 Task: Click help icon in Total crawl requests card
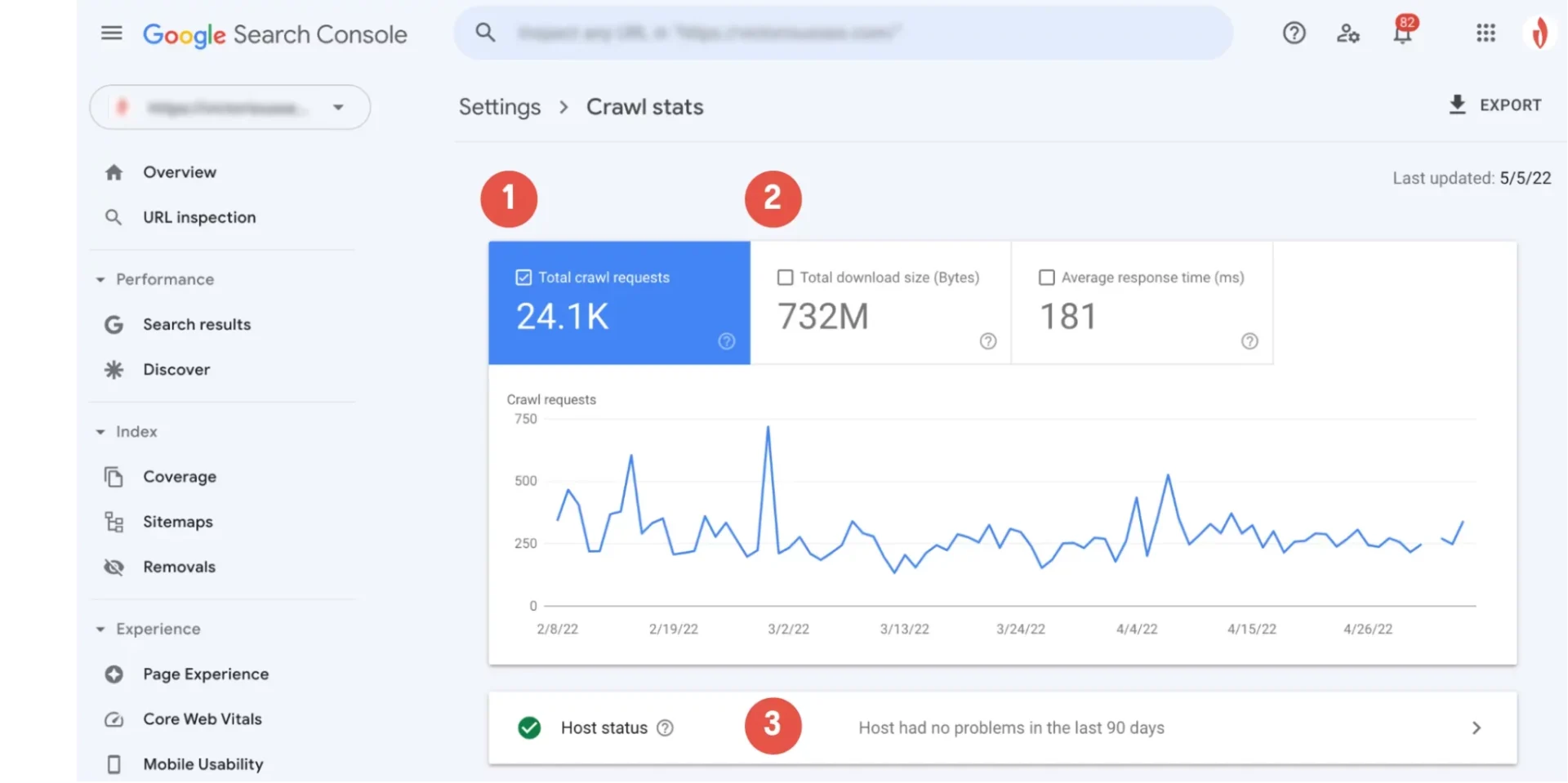click(x=726, y=341)
